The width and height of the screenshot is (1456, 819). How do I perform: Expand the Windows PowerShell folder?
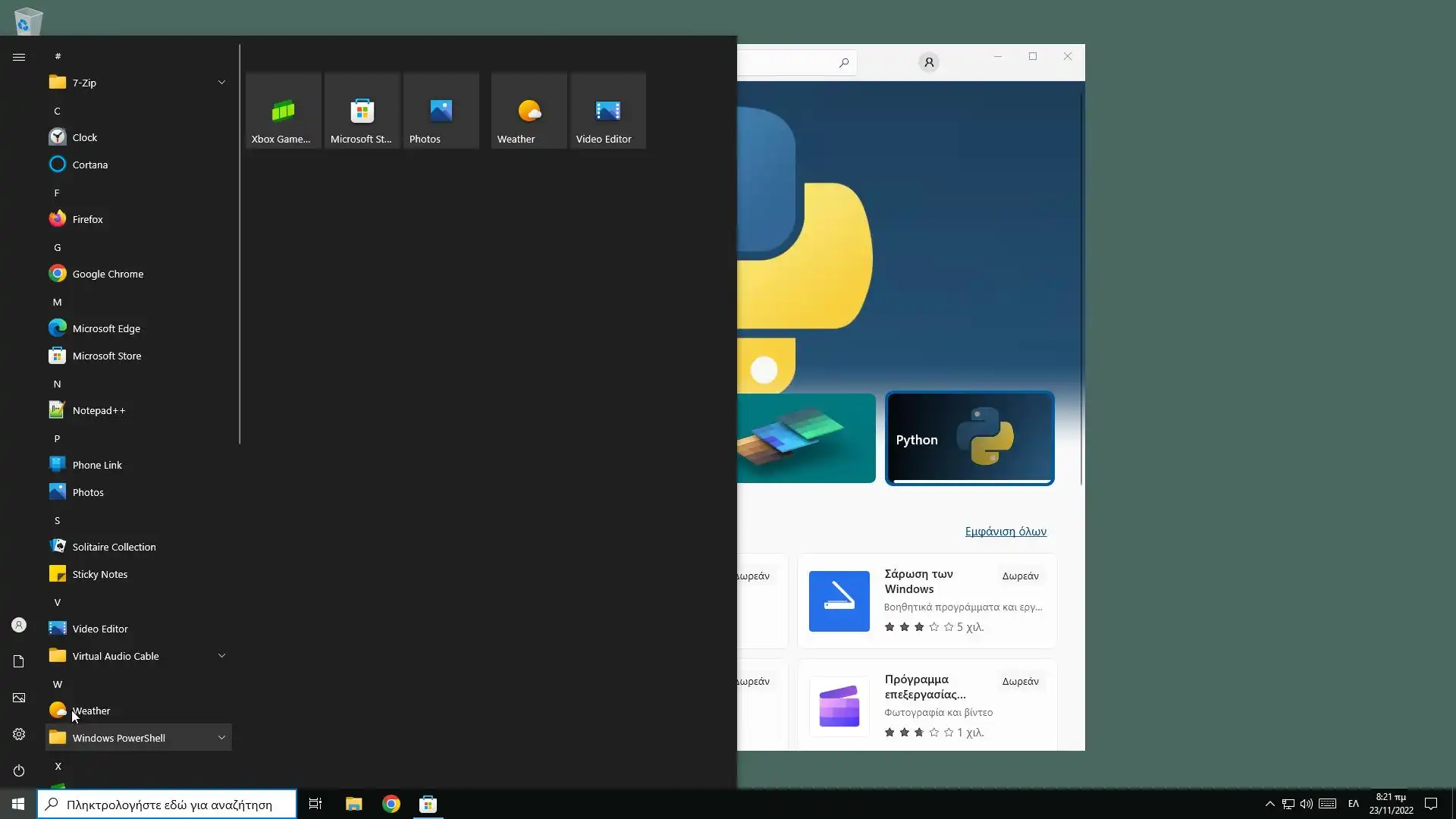(221, 738)
